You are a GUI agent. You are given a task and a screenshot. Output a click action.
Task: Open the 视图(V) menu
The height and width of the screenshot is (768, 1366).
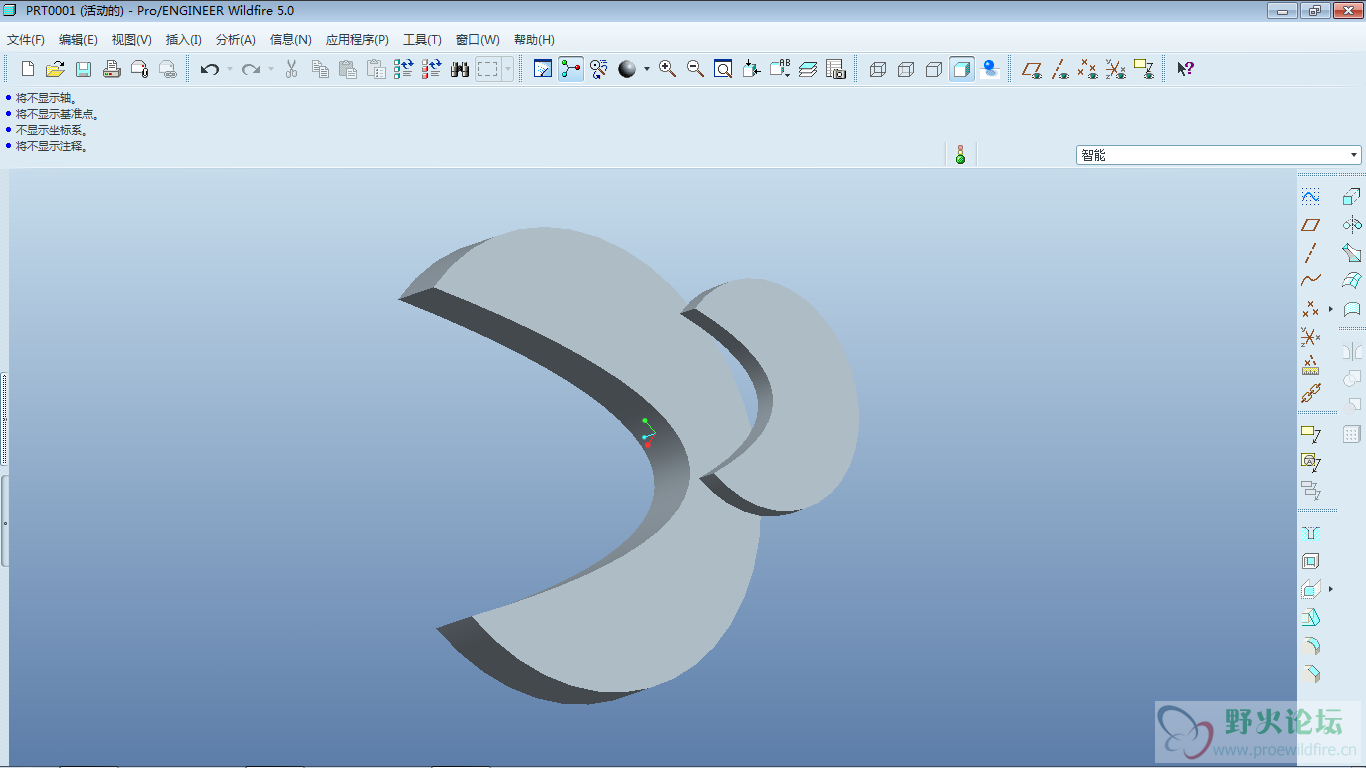(x=132, y=40)
